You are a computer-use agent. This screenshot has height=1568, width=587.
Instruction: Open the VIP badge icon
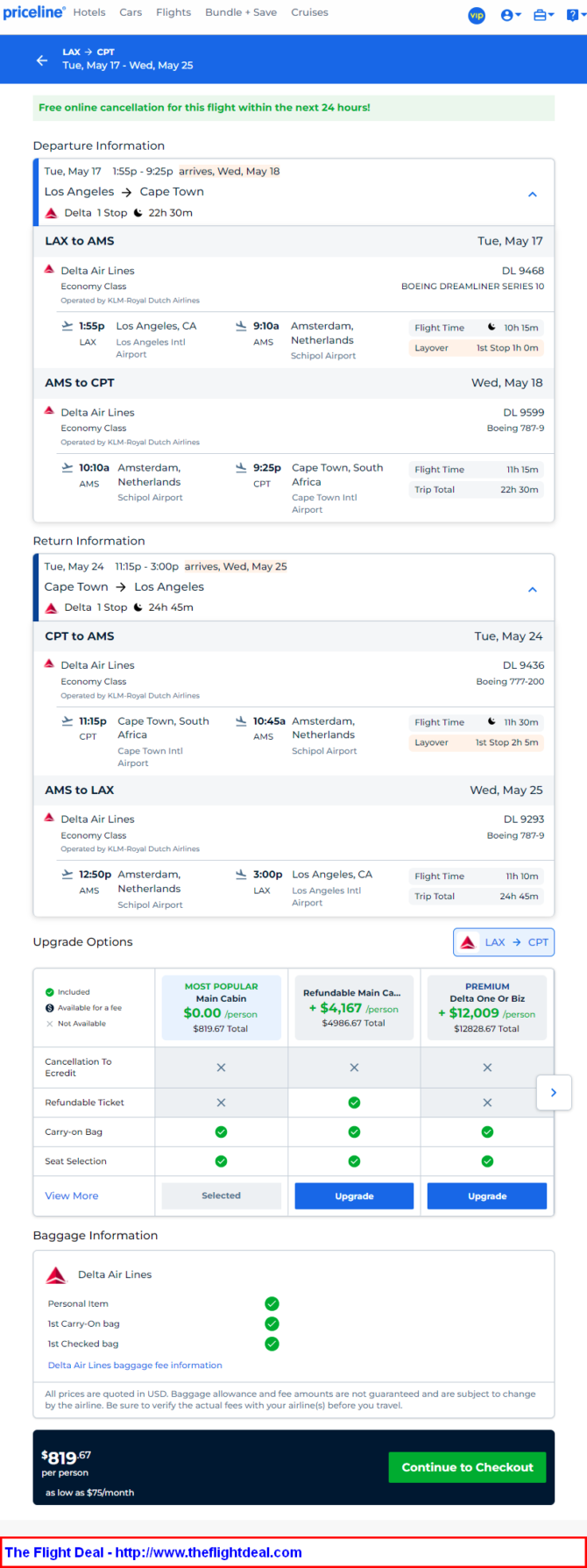coord(477,15)
